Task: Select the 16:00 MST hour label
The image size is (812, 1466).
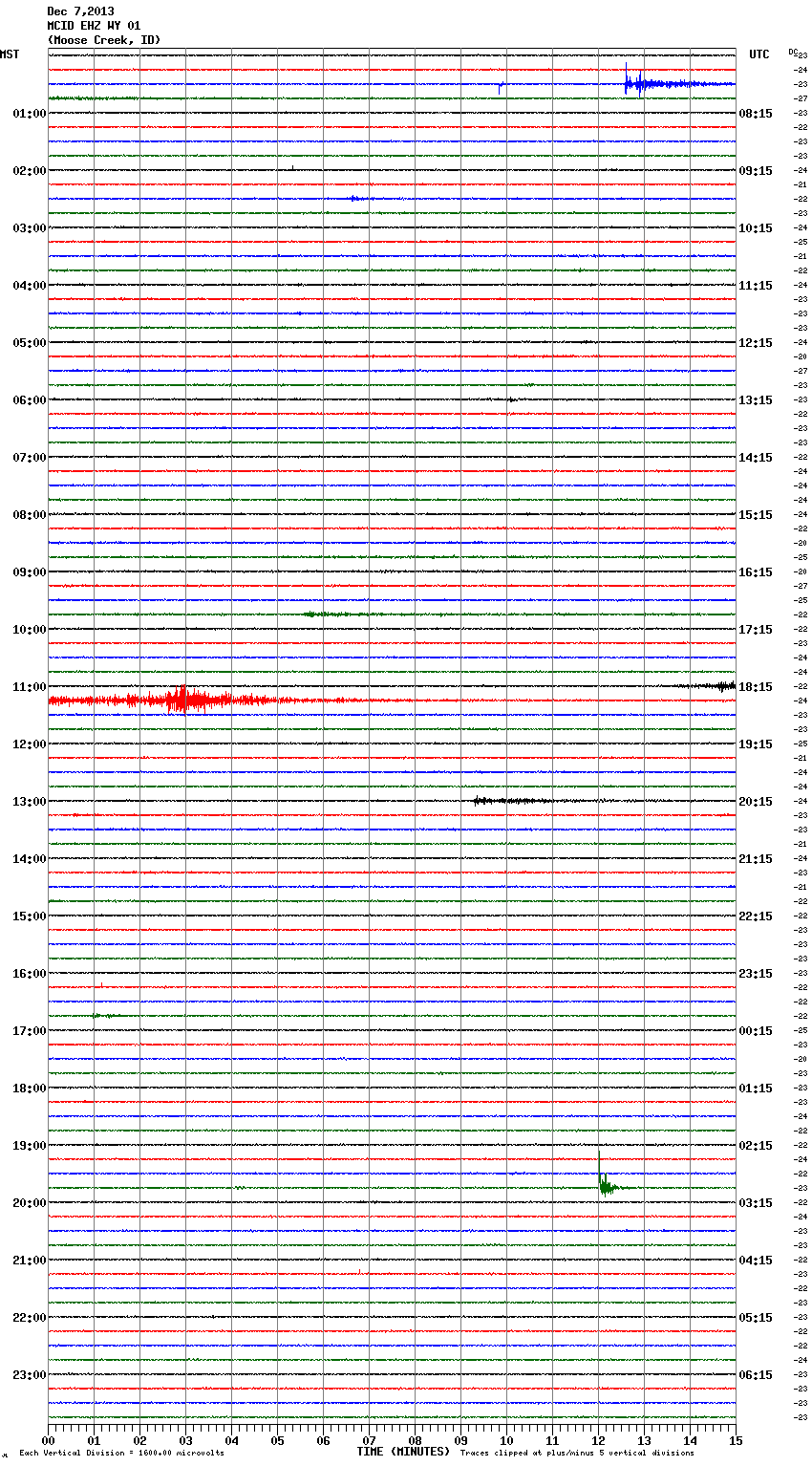Action: click(30, 974)
